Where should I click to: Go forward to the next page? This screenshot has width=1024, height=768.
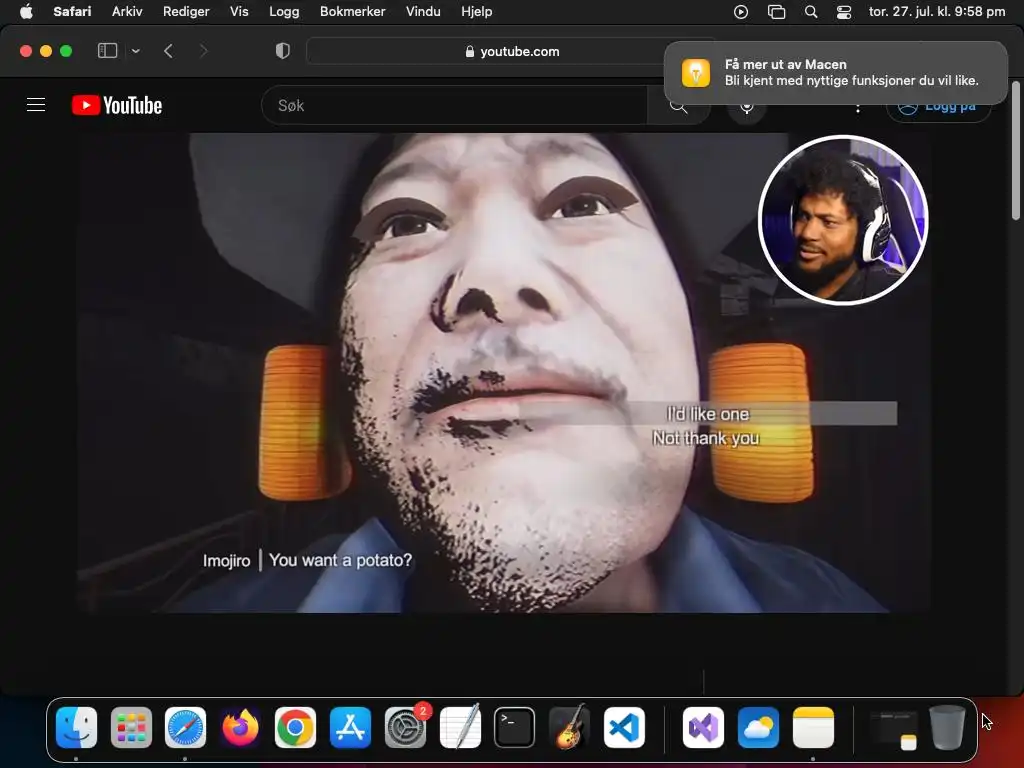click(203, 51)
